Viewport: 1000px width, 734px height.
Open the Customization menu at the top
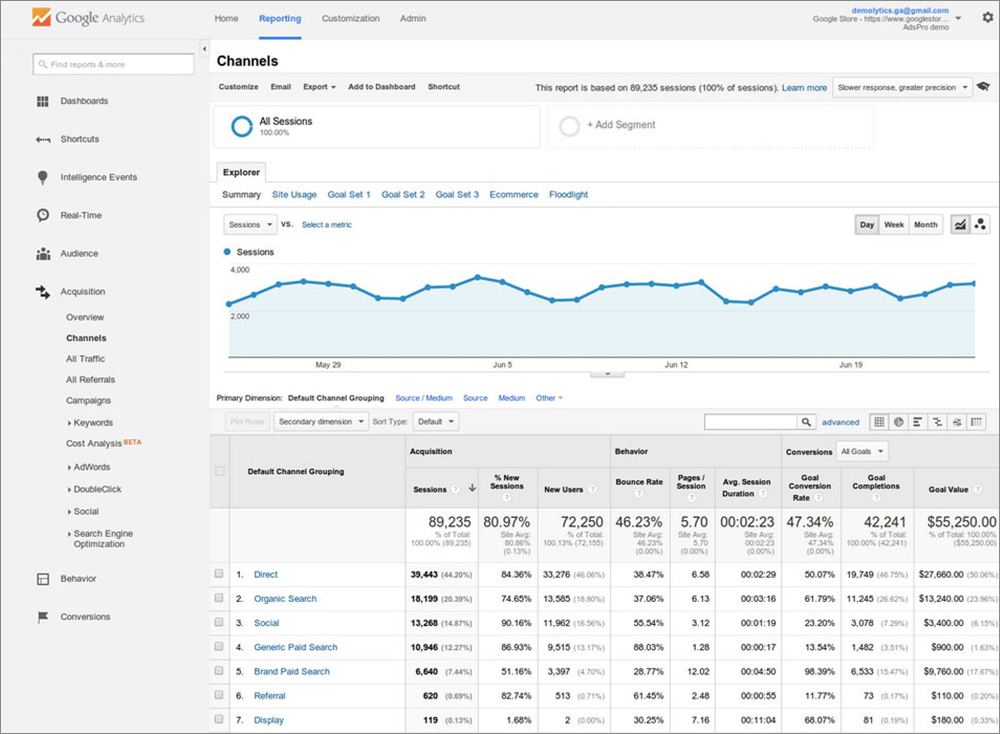(350, 18)
